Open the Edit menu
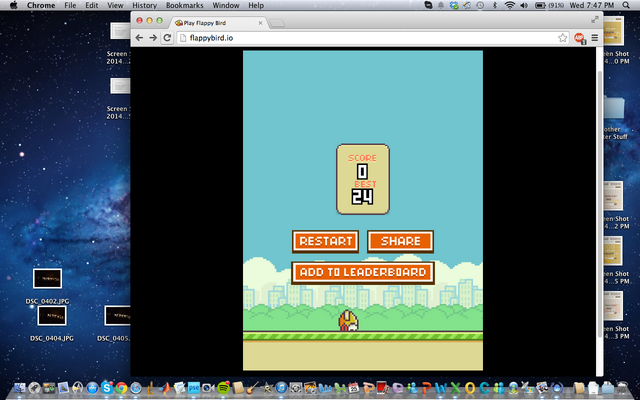640x400 pixels. pos(91,5)
